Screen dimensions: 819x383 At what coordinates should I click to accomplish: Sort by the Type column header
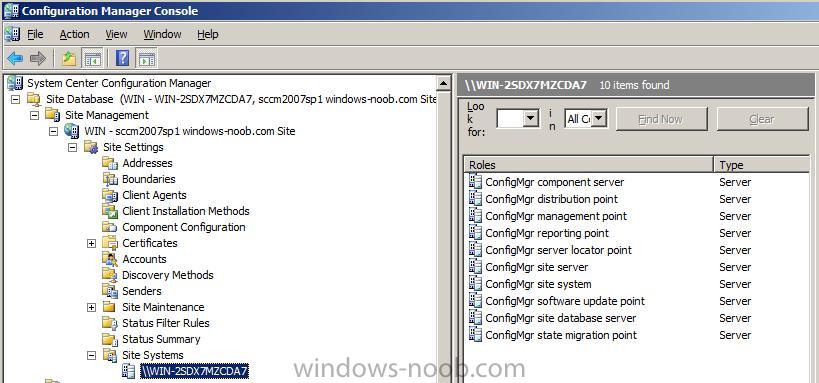point(762,165)
